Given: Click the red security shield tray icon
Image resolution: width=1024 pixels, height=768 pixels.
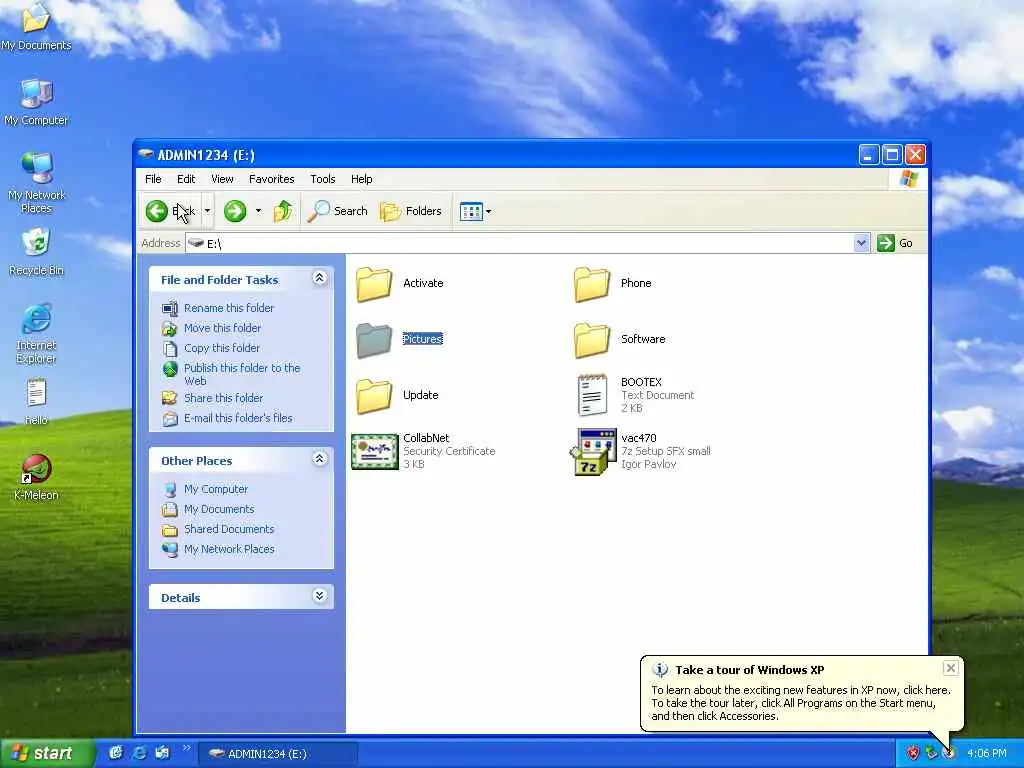Looking at the screenshot, I should tap(912, 754).
